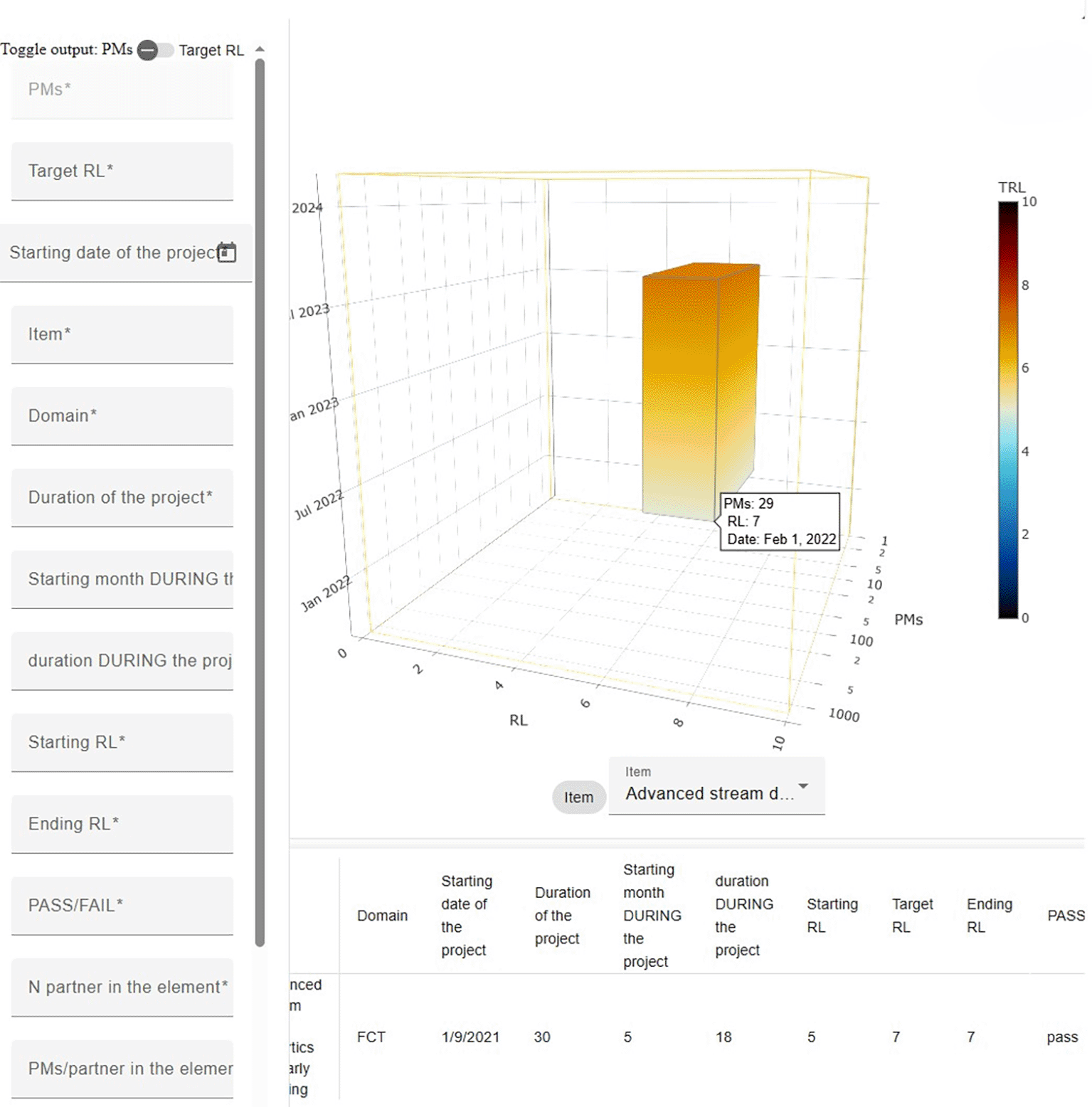The height and width of the screenshot is (1107, 1092).
Task: Click the PASS/FAIL field
Action: tap(122, 906)
